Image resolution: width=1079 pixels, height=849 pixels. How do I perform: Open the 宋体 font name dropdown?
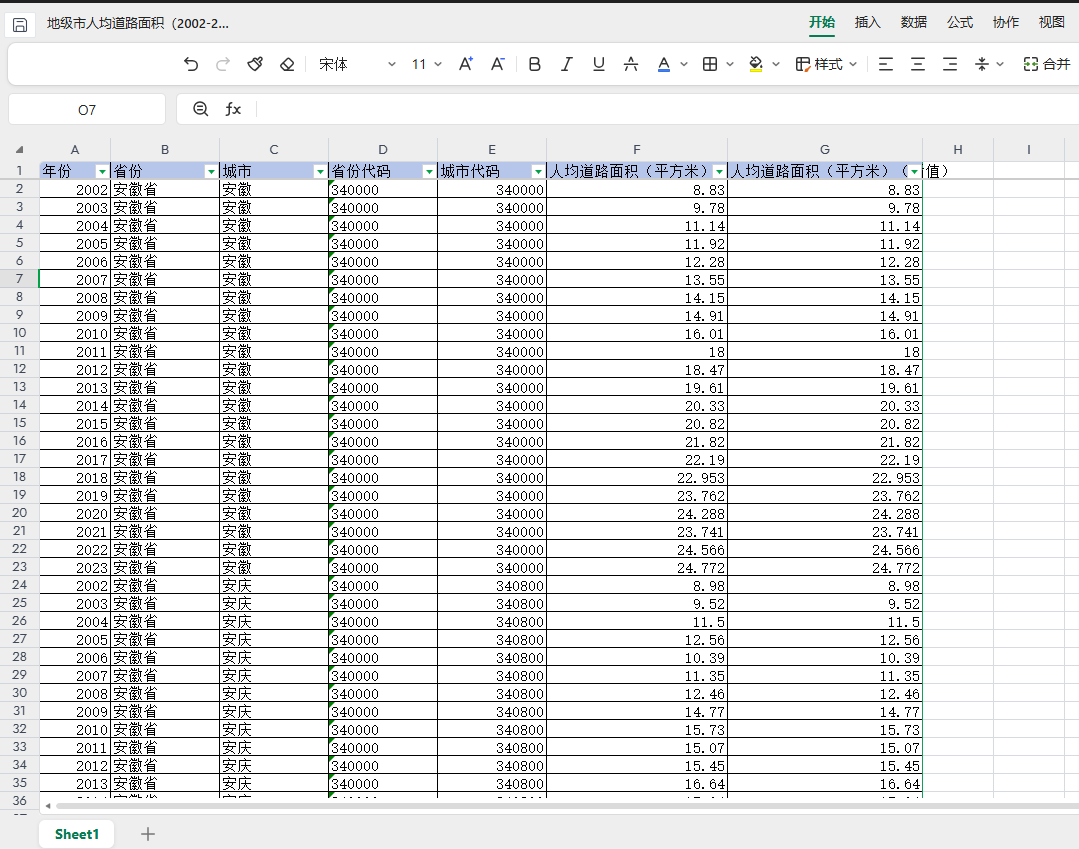357,64
